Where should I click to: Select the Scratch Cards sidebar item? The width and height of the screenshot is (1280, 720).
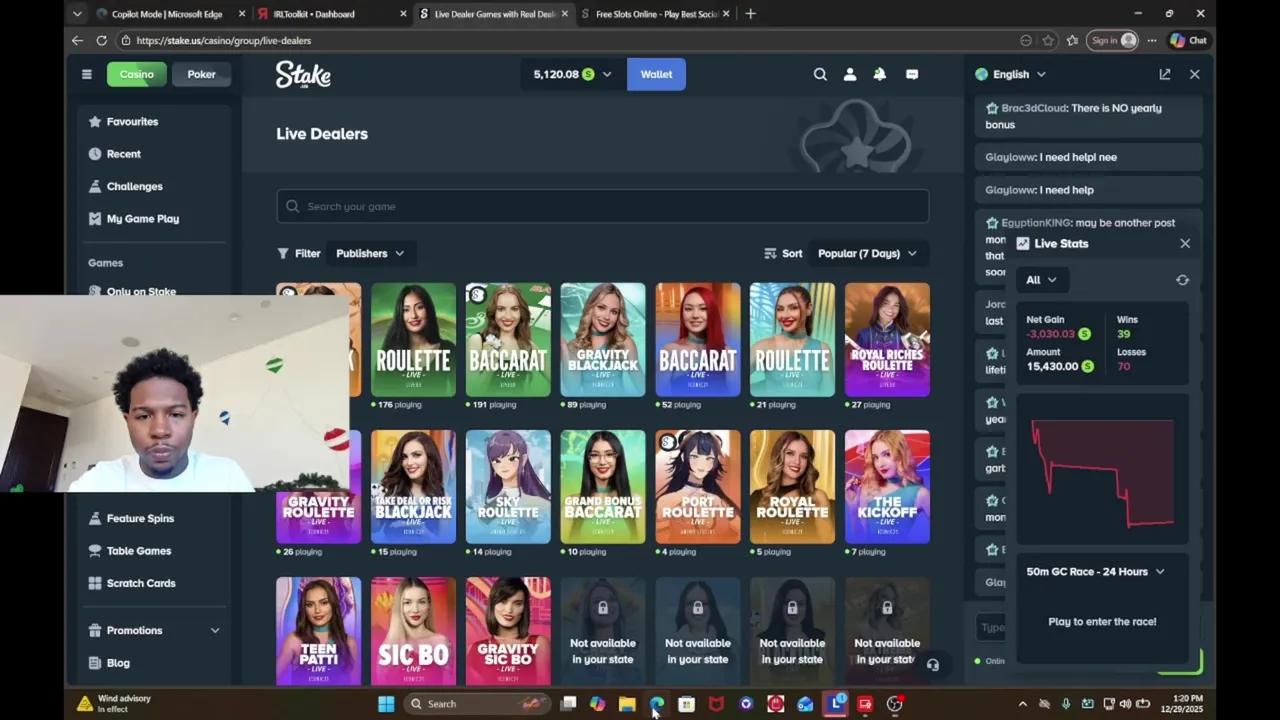(140, 583)
